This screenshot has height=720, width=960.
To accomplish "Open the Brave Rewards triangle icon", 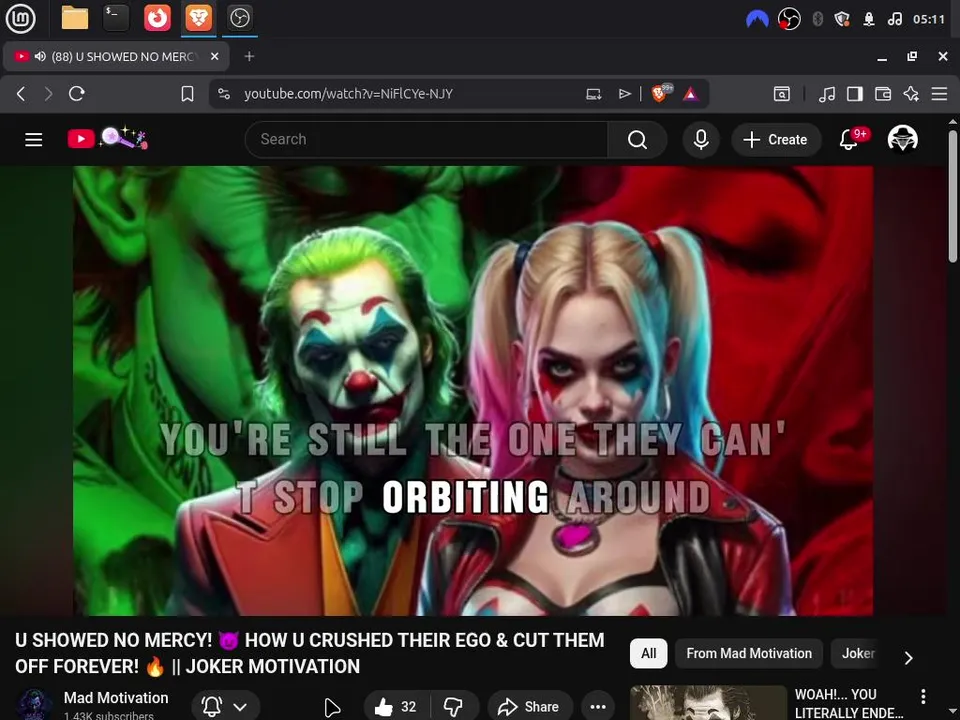I will 691,94.
